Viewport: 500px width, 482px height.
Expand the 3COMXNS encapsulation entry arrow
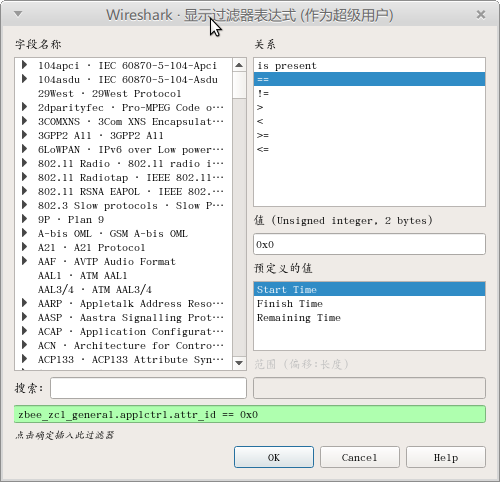(24, 121)
